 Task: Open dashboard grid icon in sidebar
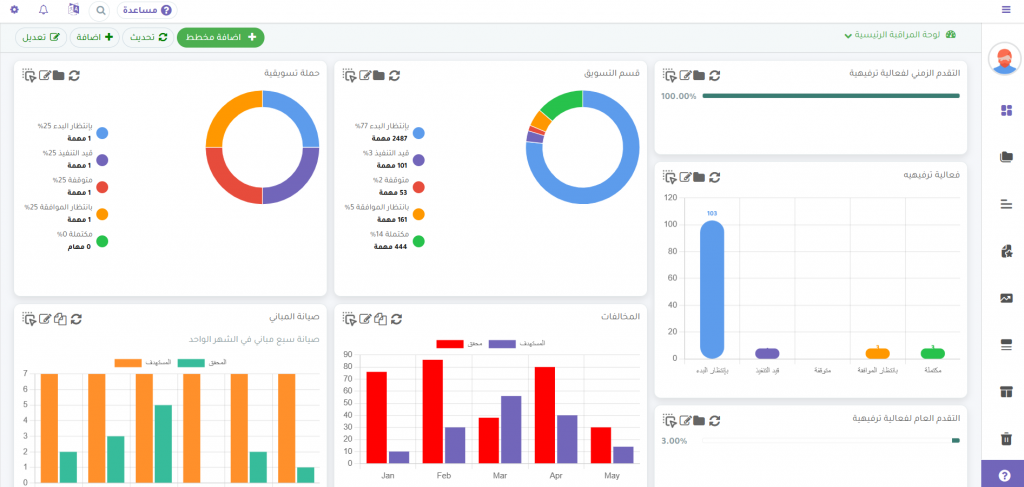[1006, 110]
